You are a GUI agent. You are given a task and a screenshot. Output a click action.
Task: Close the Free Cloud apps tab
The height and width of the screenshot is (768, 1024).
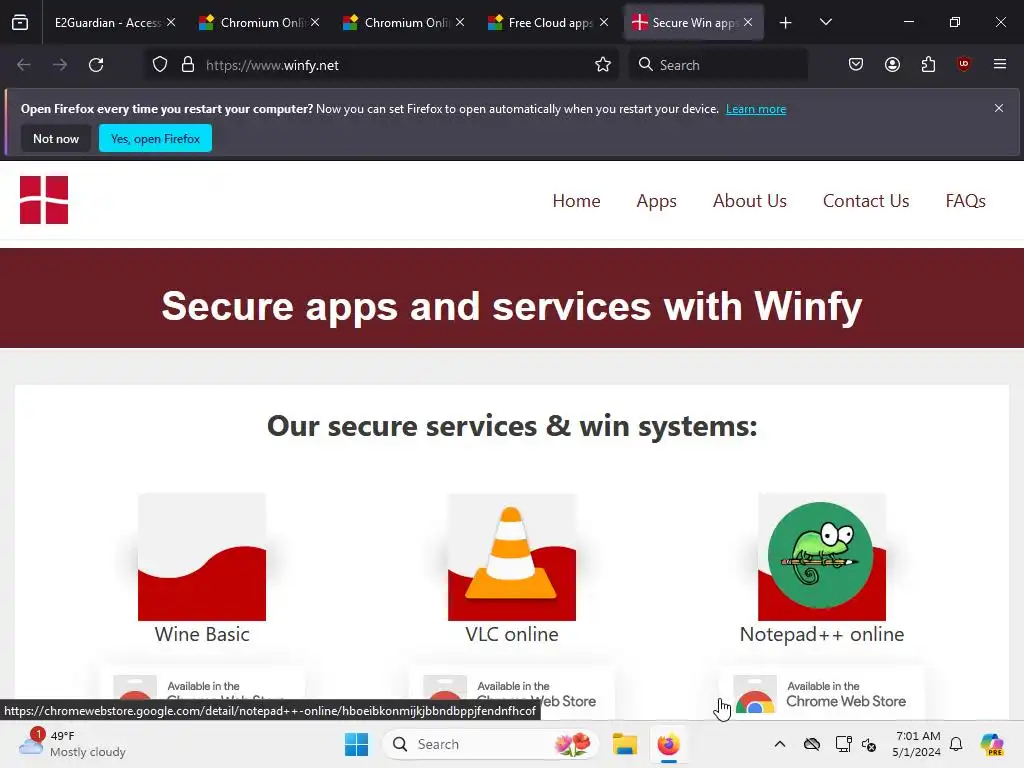604,23
